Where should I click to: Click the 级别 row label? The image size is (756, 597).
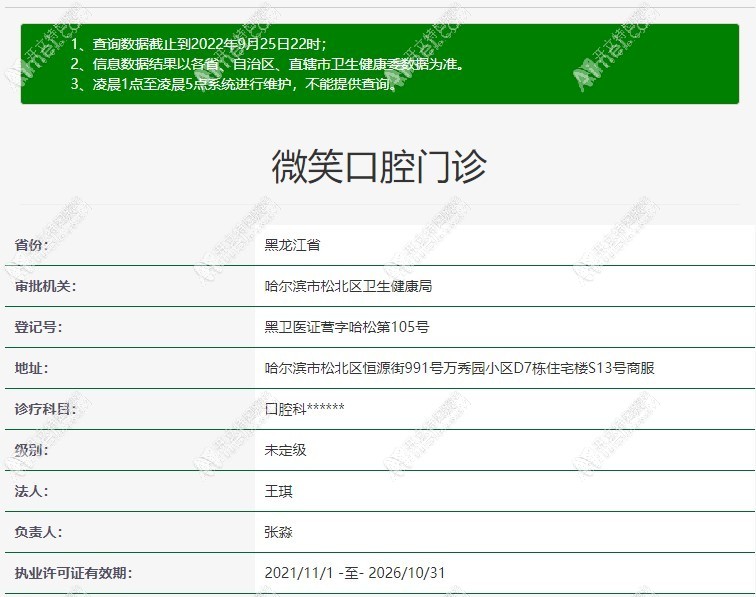click(31, 450)
